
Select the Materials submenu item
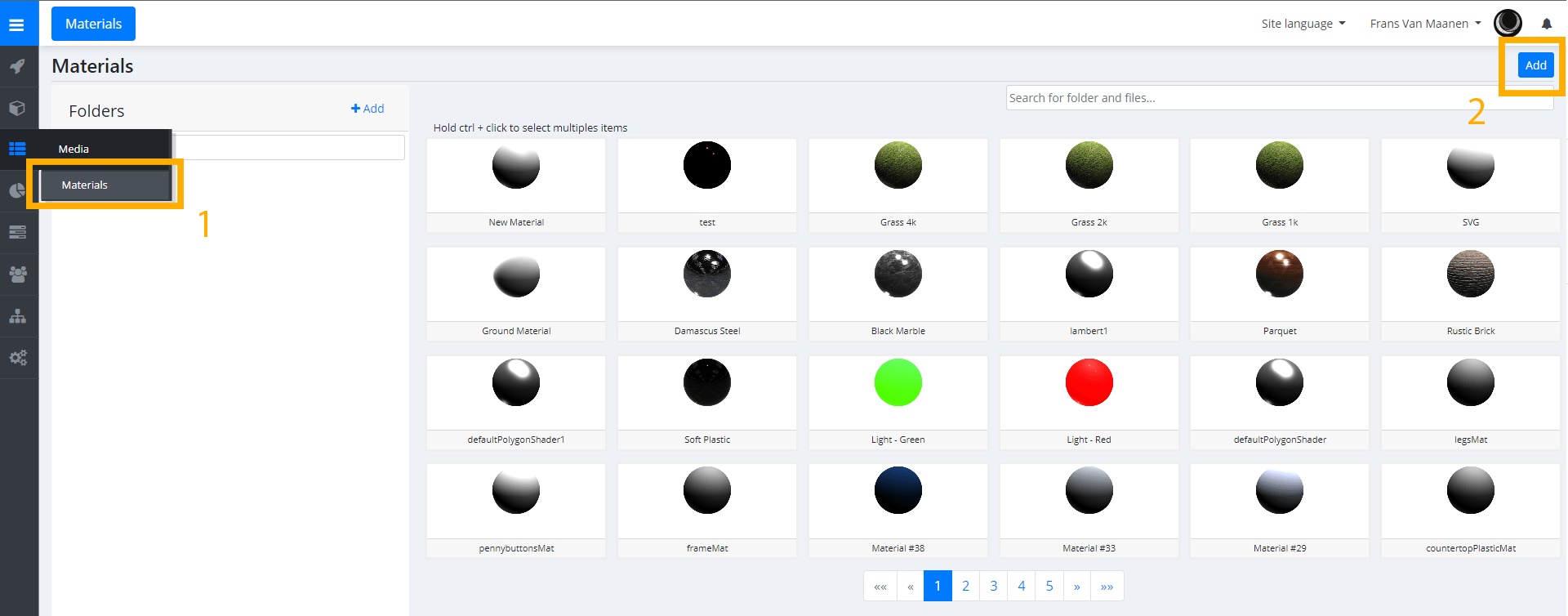[x=105, y=185]
